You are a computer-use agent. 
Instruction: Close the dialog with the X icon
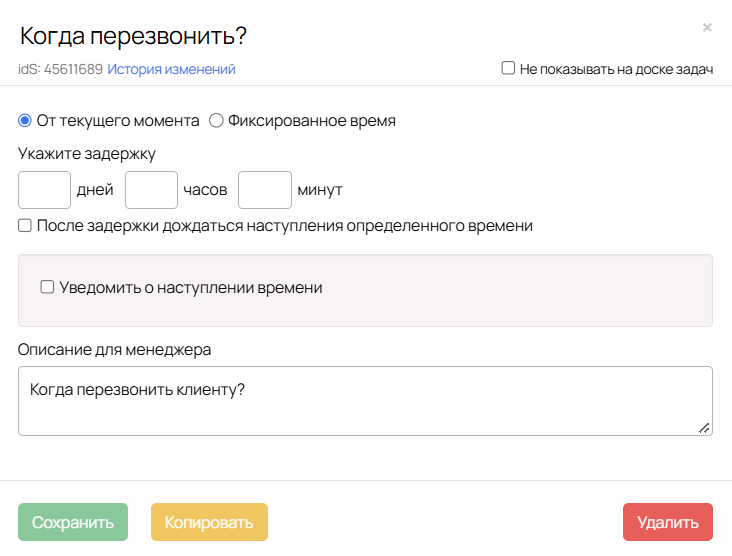point(707,28)
